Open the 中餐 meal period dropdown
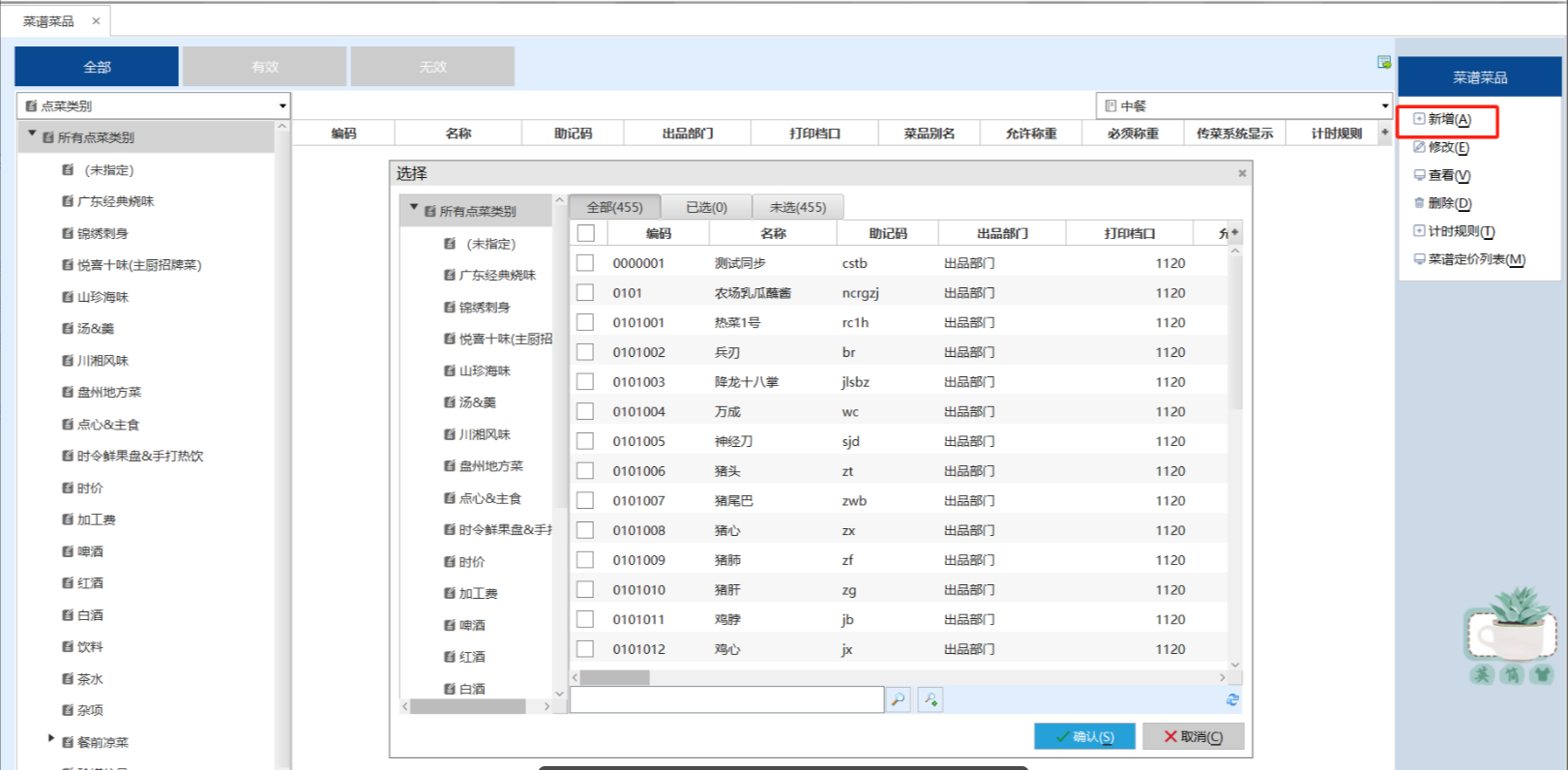The height and width of the screenshot is (770, 1568). (x=1384, y=105)
